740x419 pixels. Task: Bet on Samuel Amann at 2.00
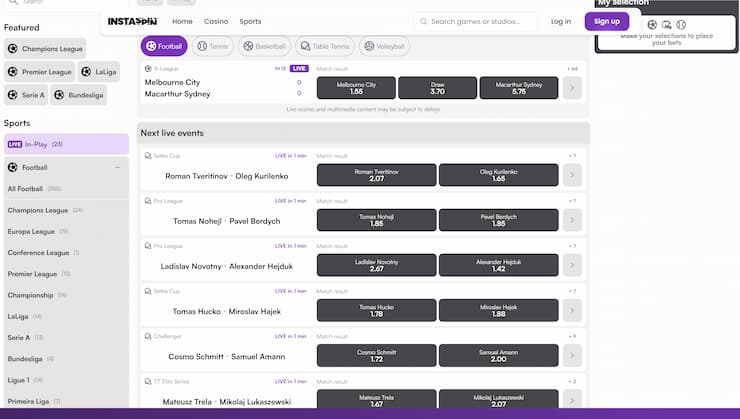(498, 355)
